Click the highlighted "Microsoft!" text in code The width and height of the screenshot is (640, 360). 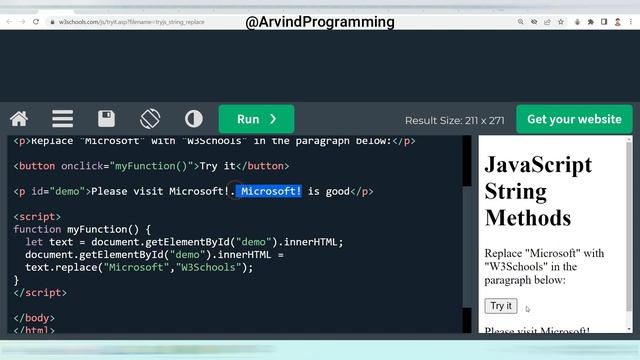pos(269,191)
